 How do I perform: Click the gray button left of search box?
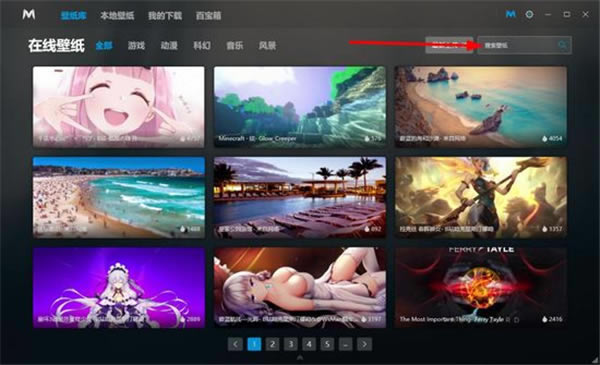point(449,45)
